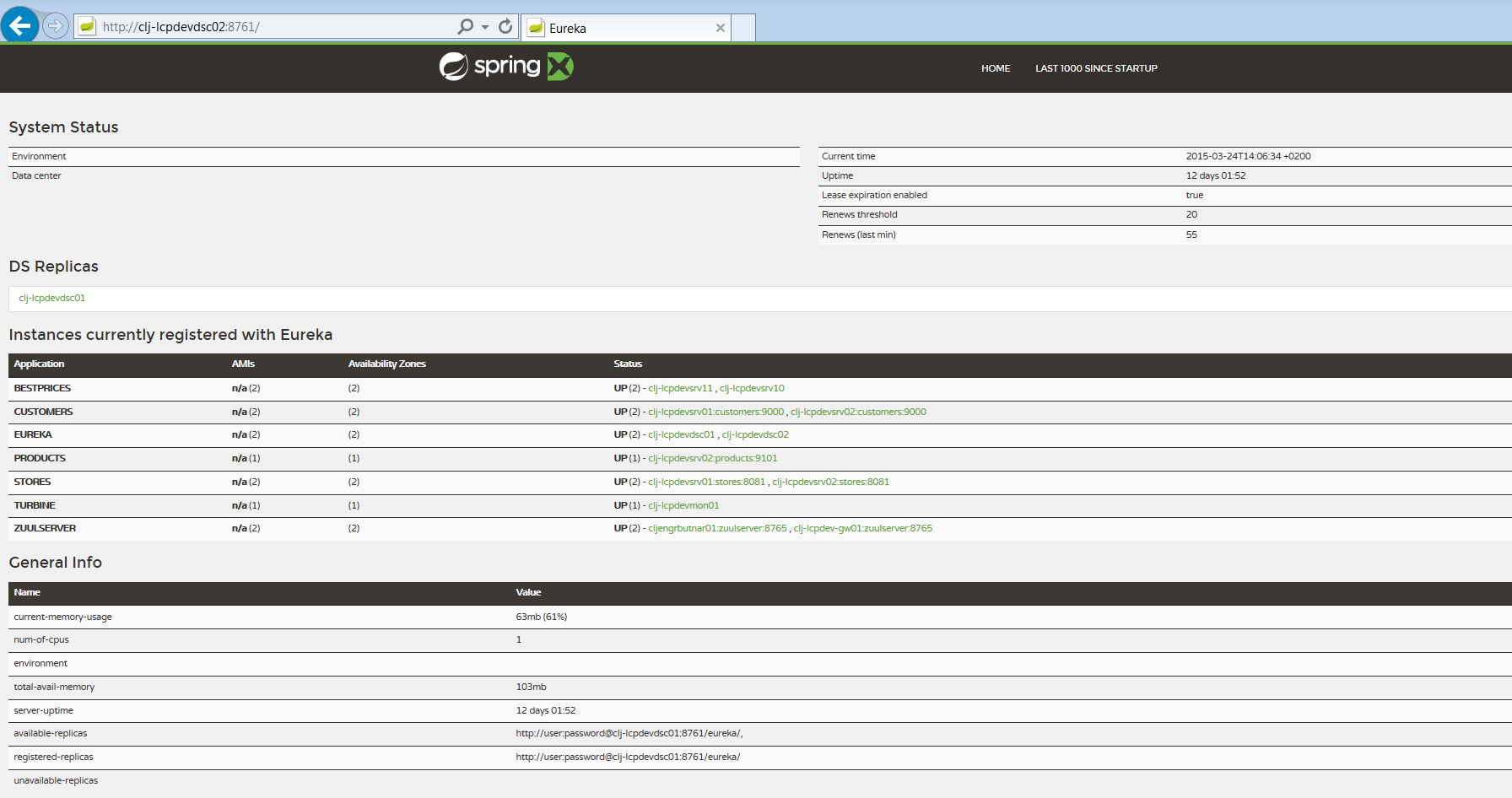Image resolution: width=1512 pixels, height=798 pixels.
Task: Click the refresh page icon
Action: tap(505, 27)
